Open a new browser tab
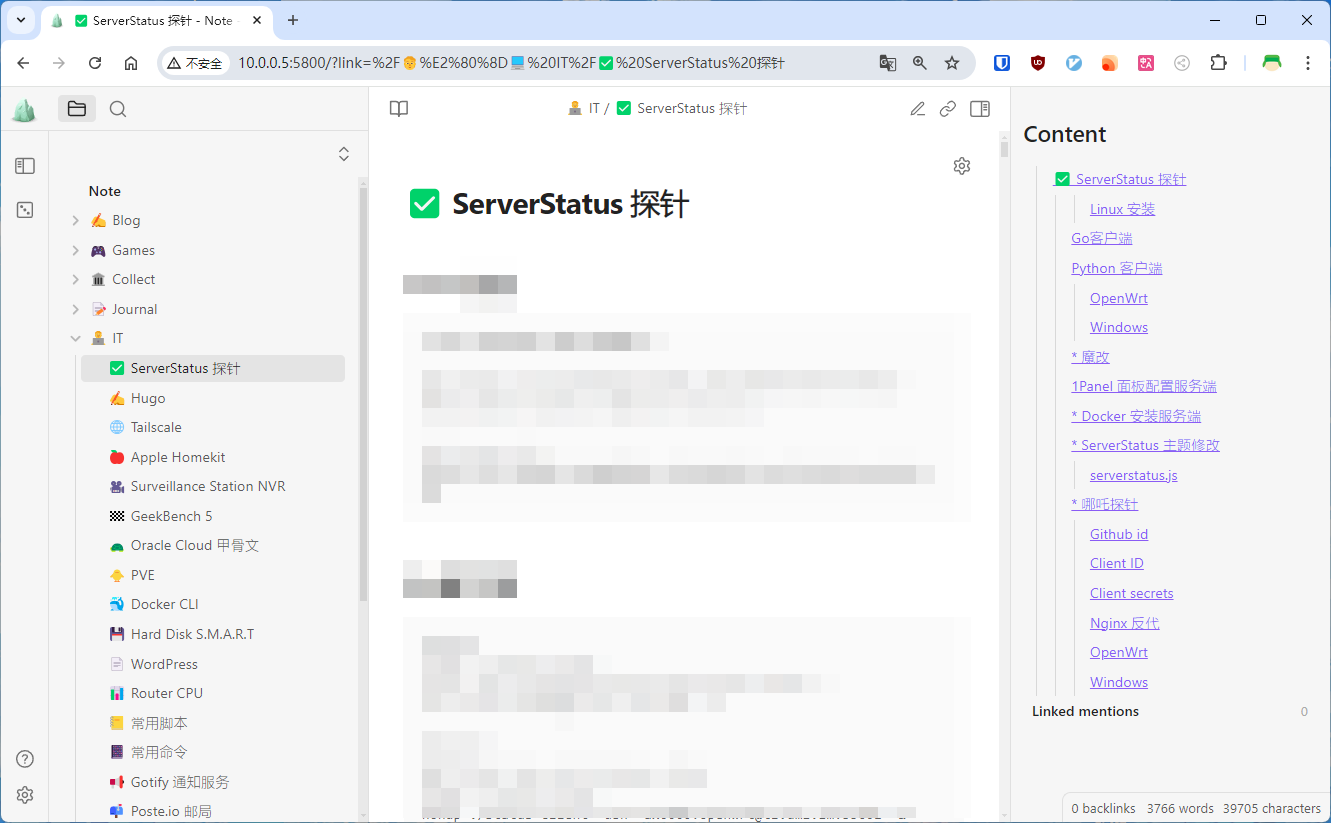The width and height of the screenshot is (1331, 823). click(293, 20)
